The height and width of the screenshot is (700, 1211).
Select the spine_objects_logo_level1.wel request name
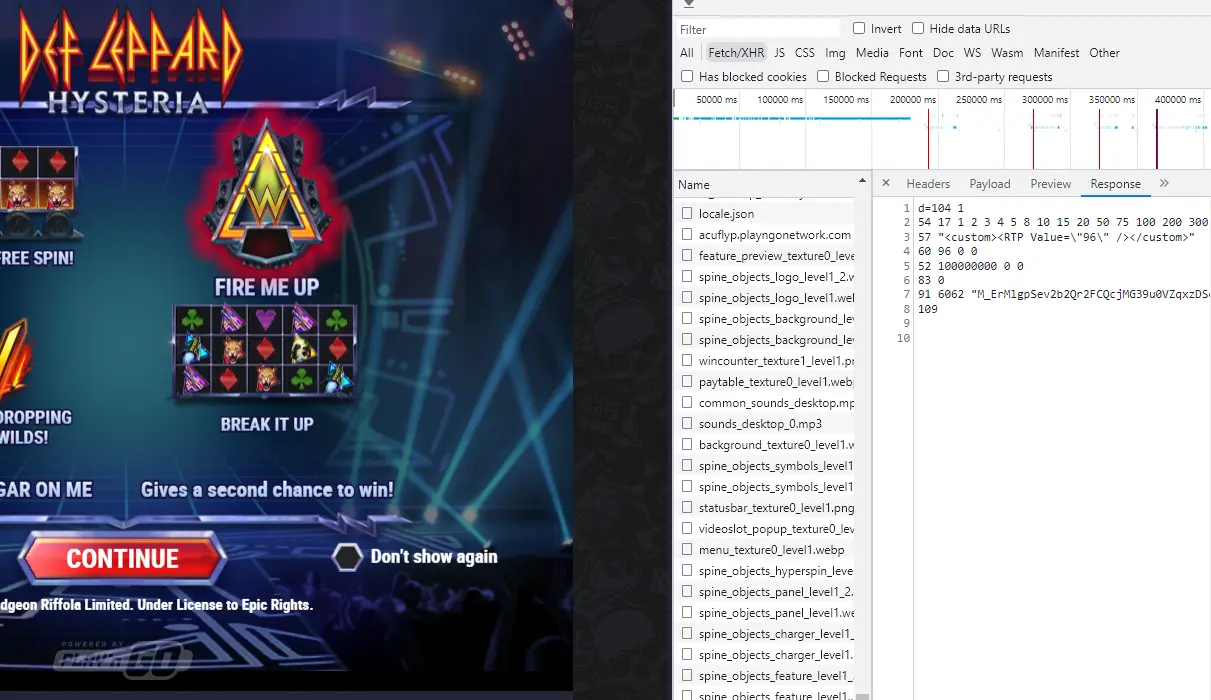(777, 298)
